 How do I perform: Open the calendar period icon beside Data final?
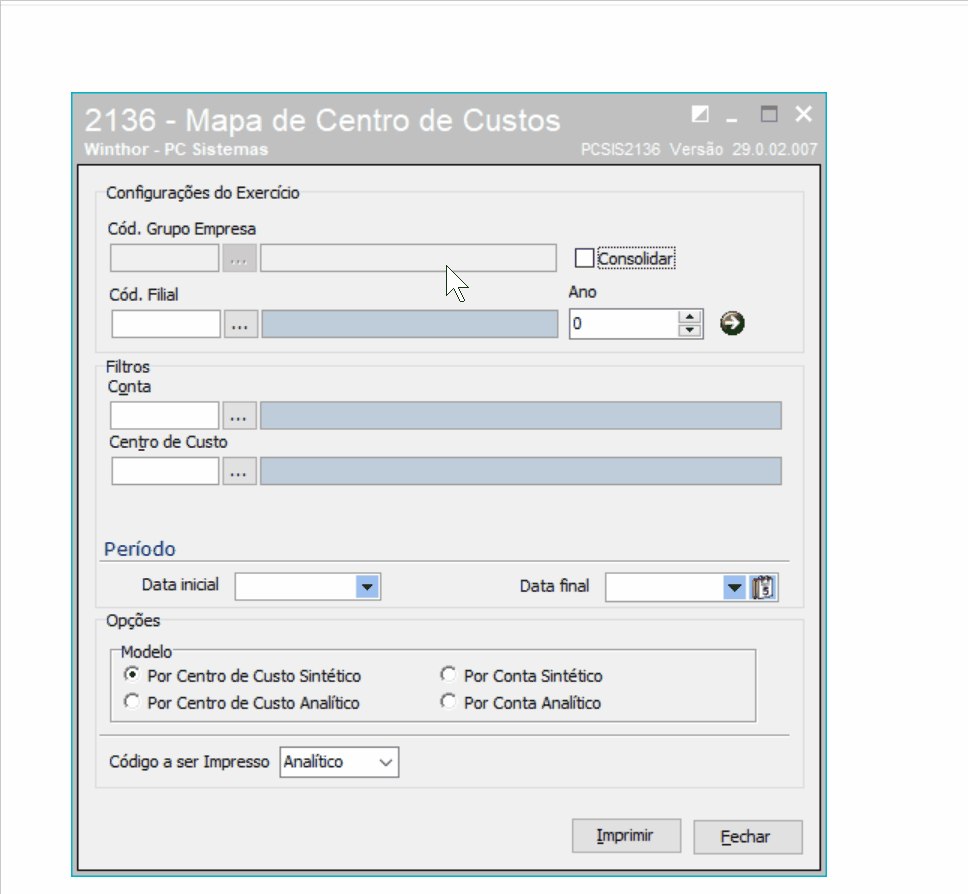click(764, 587)
